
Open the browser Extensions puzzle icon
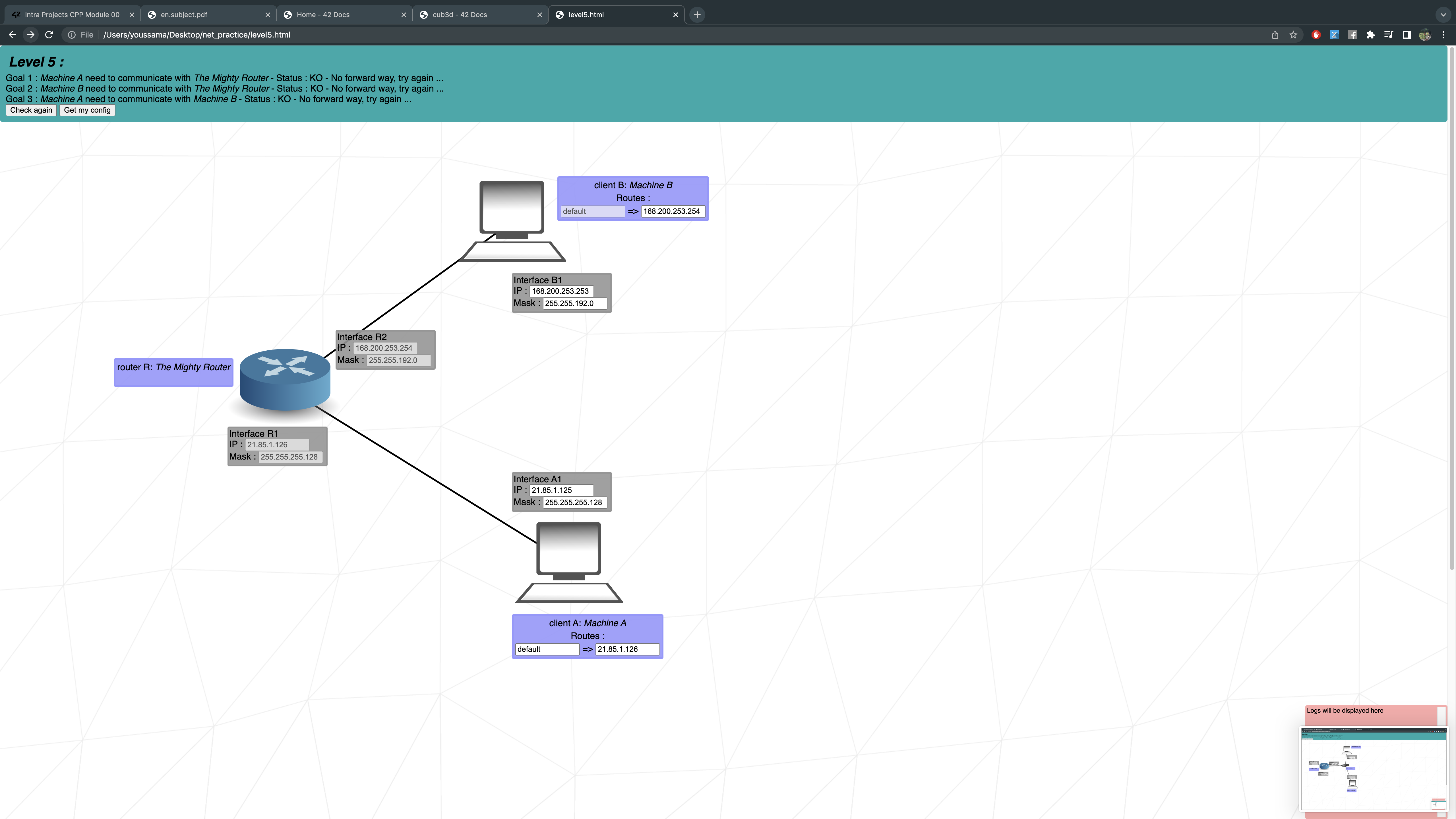coord(1370,34)
